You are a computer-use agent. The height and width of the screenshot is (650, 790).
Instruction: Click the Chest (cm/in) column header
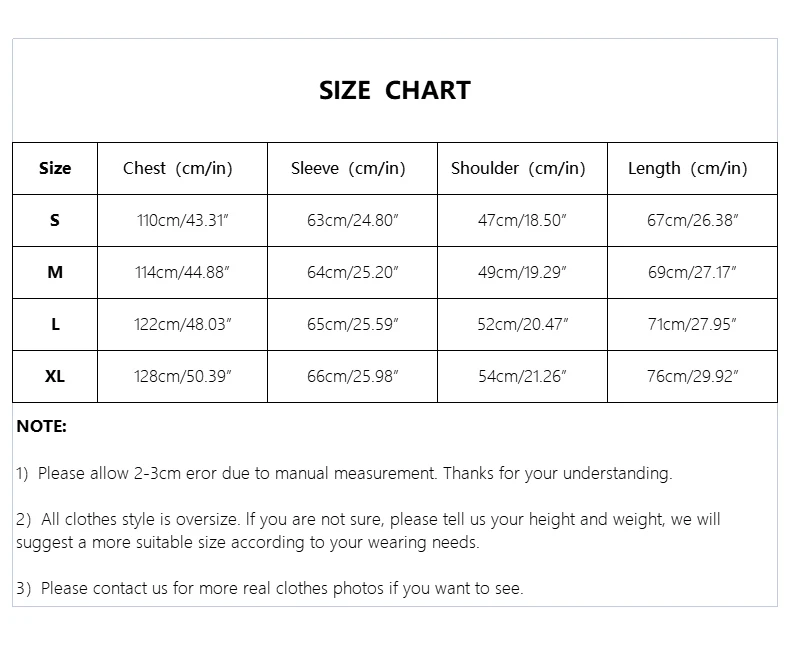[177, 168]
